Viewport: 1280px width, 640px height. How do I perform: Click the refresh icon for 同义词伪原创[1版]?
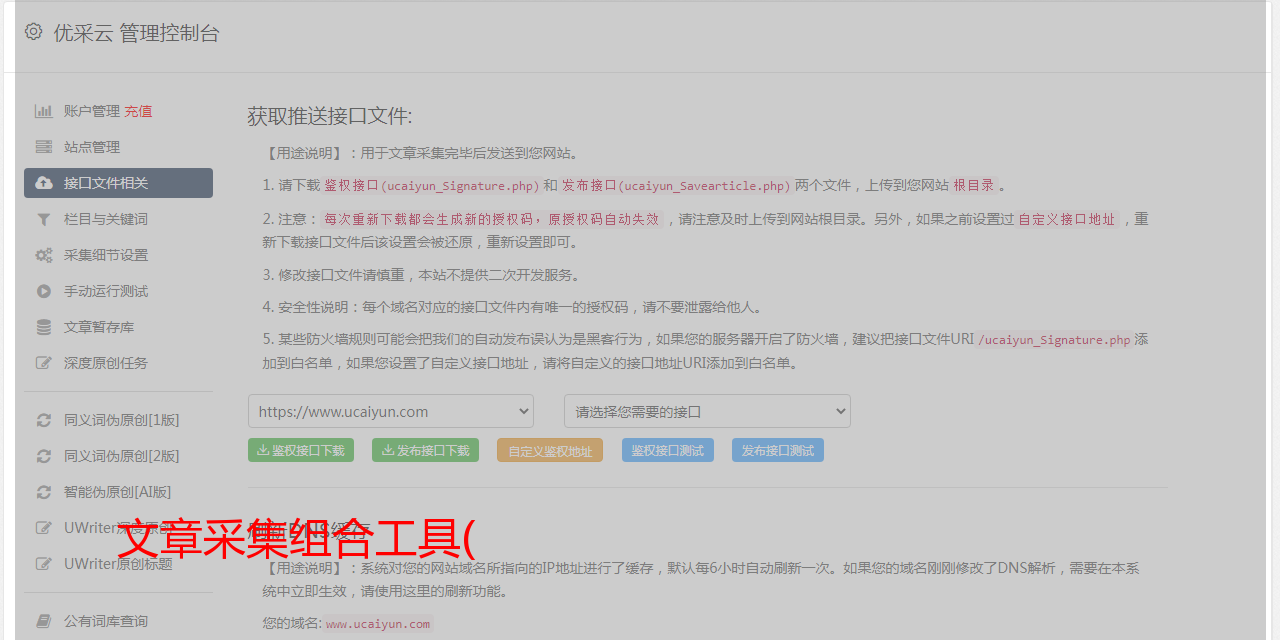44,420
